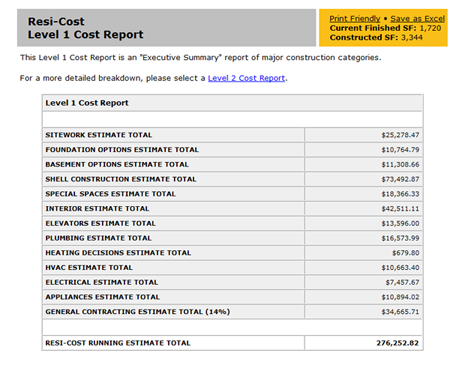
Task: Select the $16,573.99 plumbing value
Action: 400,238
